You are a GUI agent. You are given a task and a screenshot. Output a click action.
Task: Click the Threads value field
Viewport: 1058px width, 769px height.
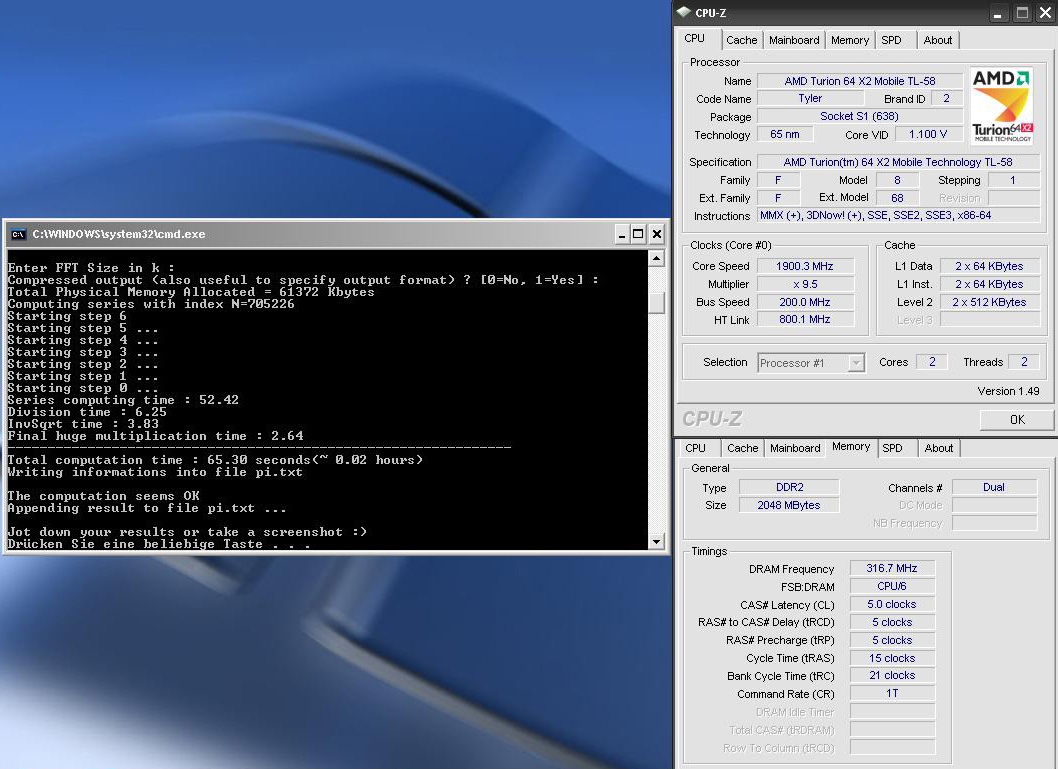(1024, 362)
